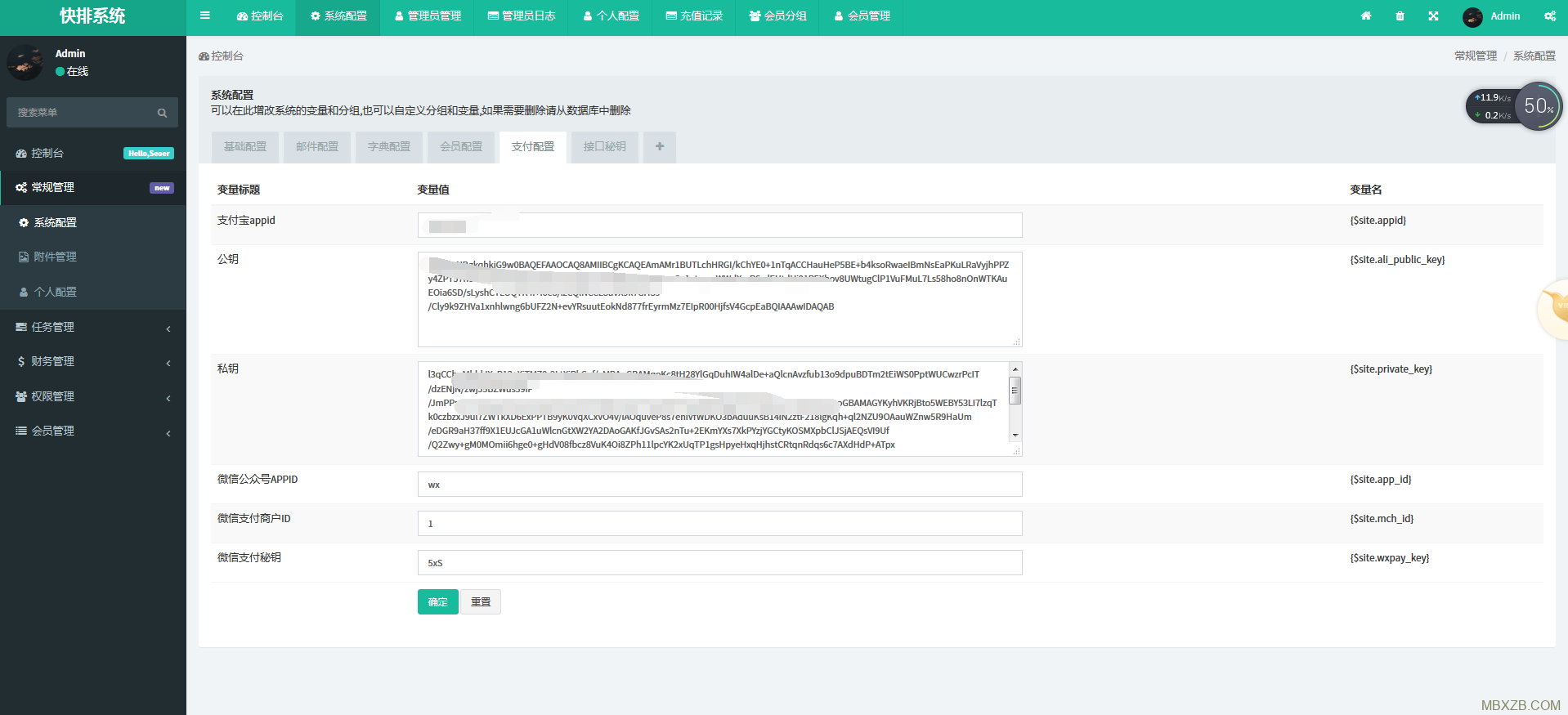Image resolution: width=1568 pixels, height=715 pixels.
Task: Expand 权限管理 sidebar menu
Action: (93, 396)
